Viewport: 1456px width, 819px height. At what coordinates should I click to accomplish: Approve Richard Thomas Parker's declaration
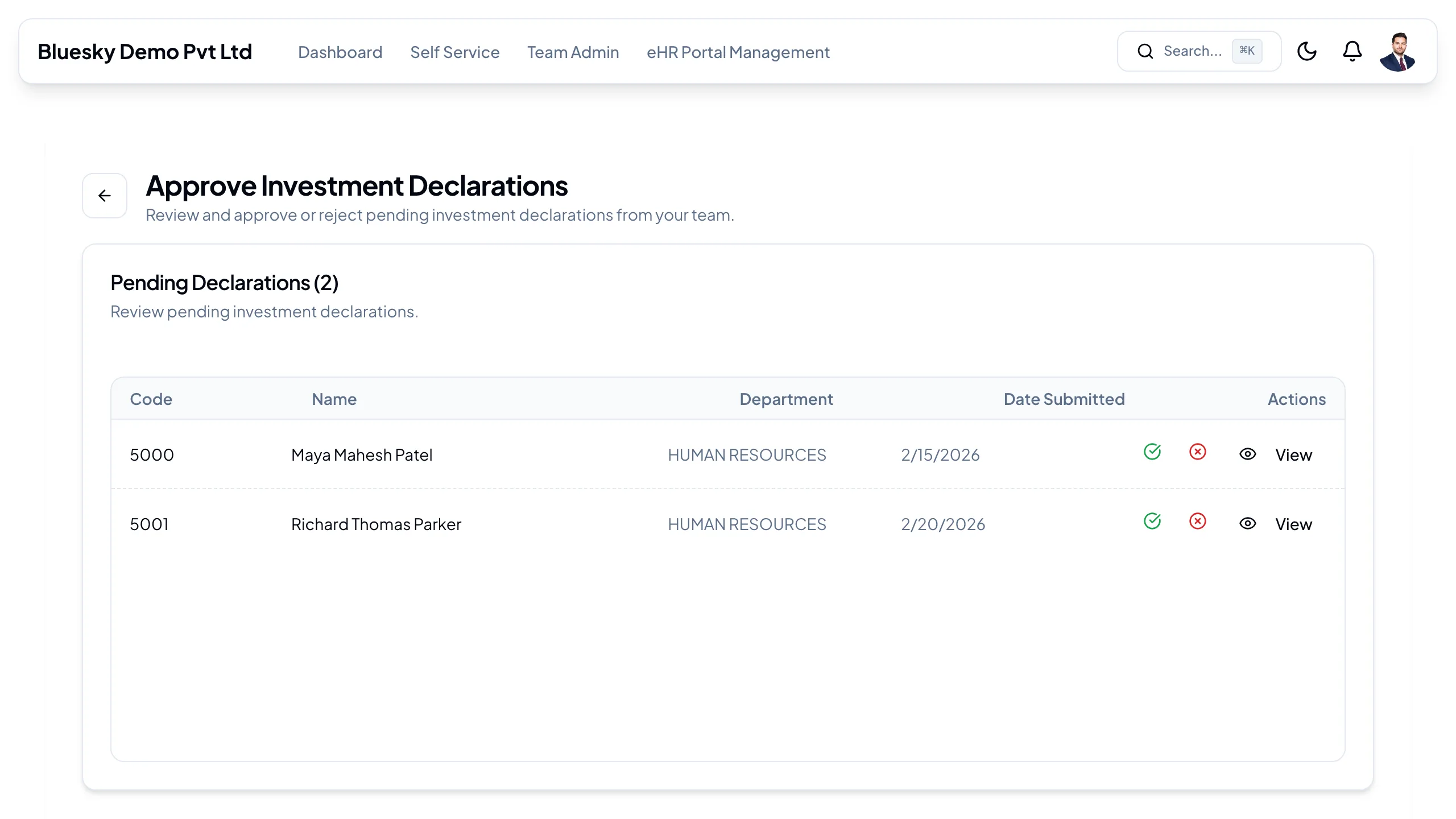tap(1152, 522)
